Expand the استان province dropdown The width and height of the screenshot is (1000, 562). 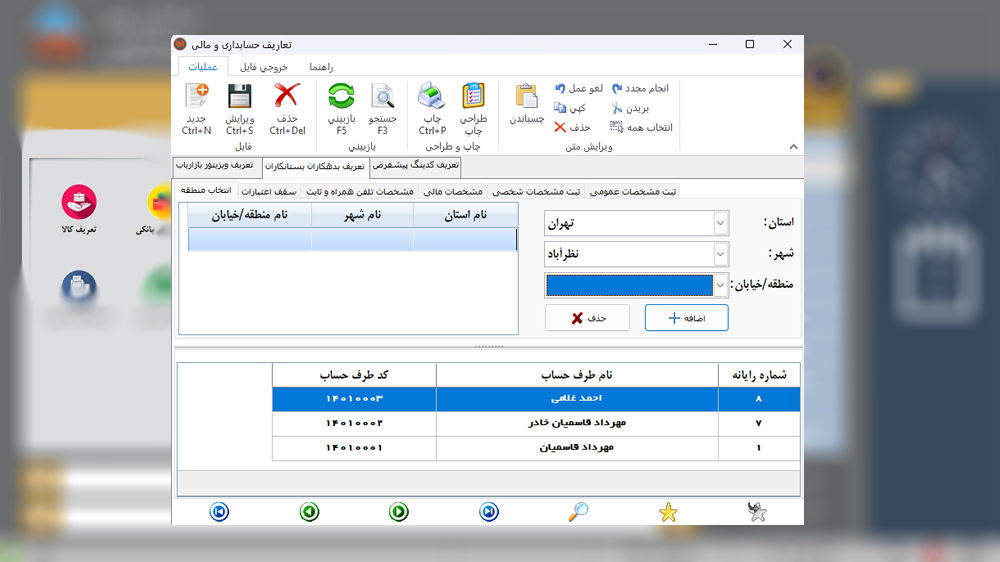(x=721, y=223)
